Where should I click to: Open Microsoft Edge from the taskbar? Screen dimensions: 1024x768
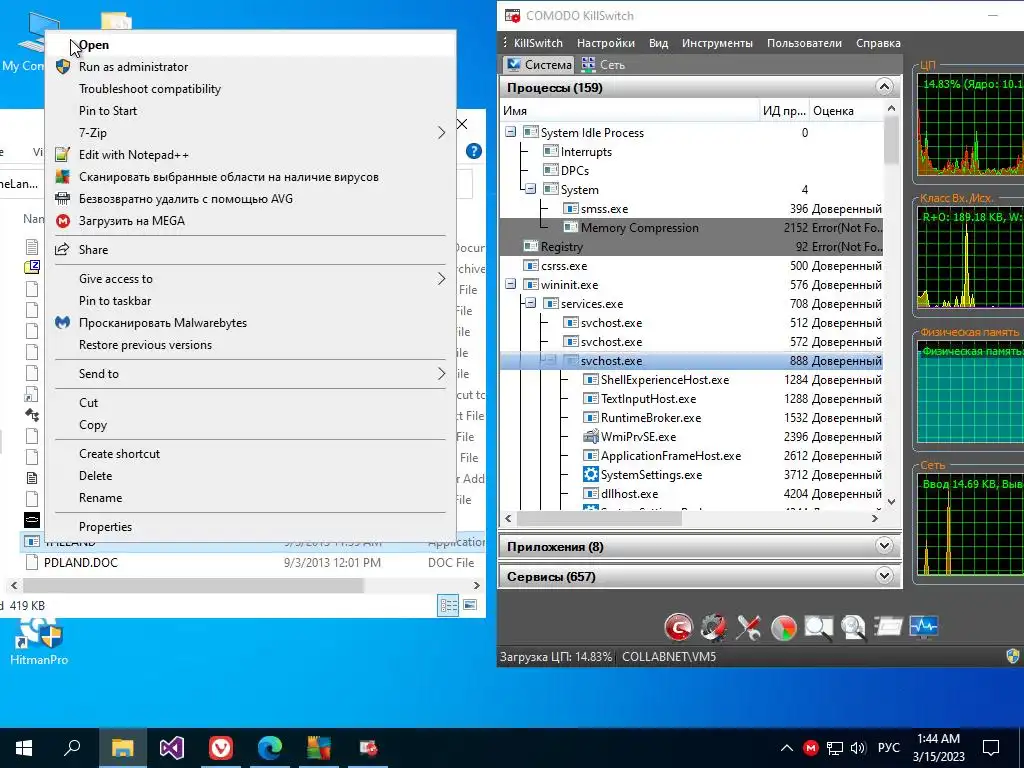pos(270,748)
